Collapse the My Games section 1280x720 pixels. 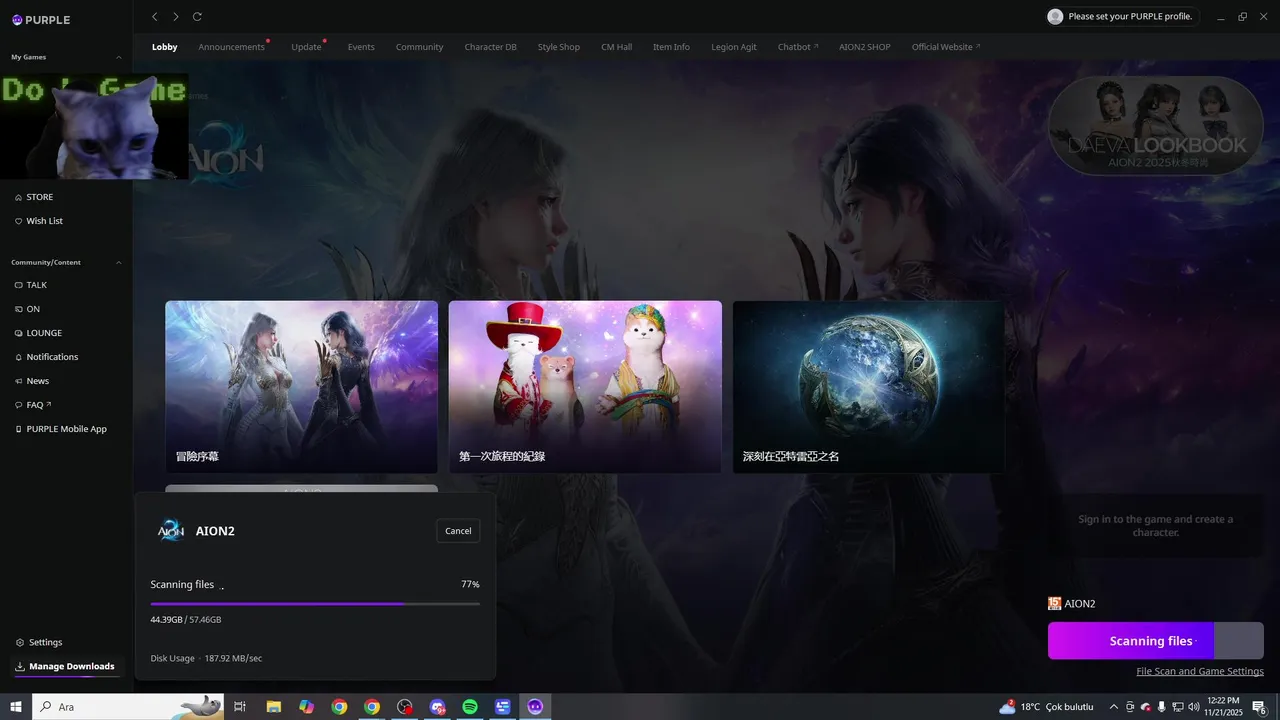tap(119, 57)
